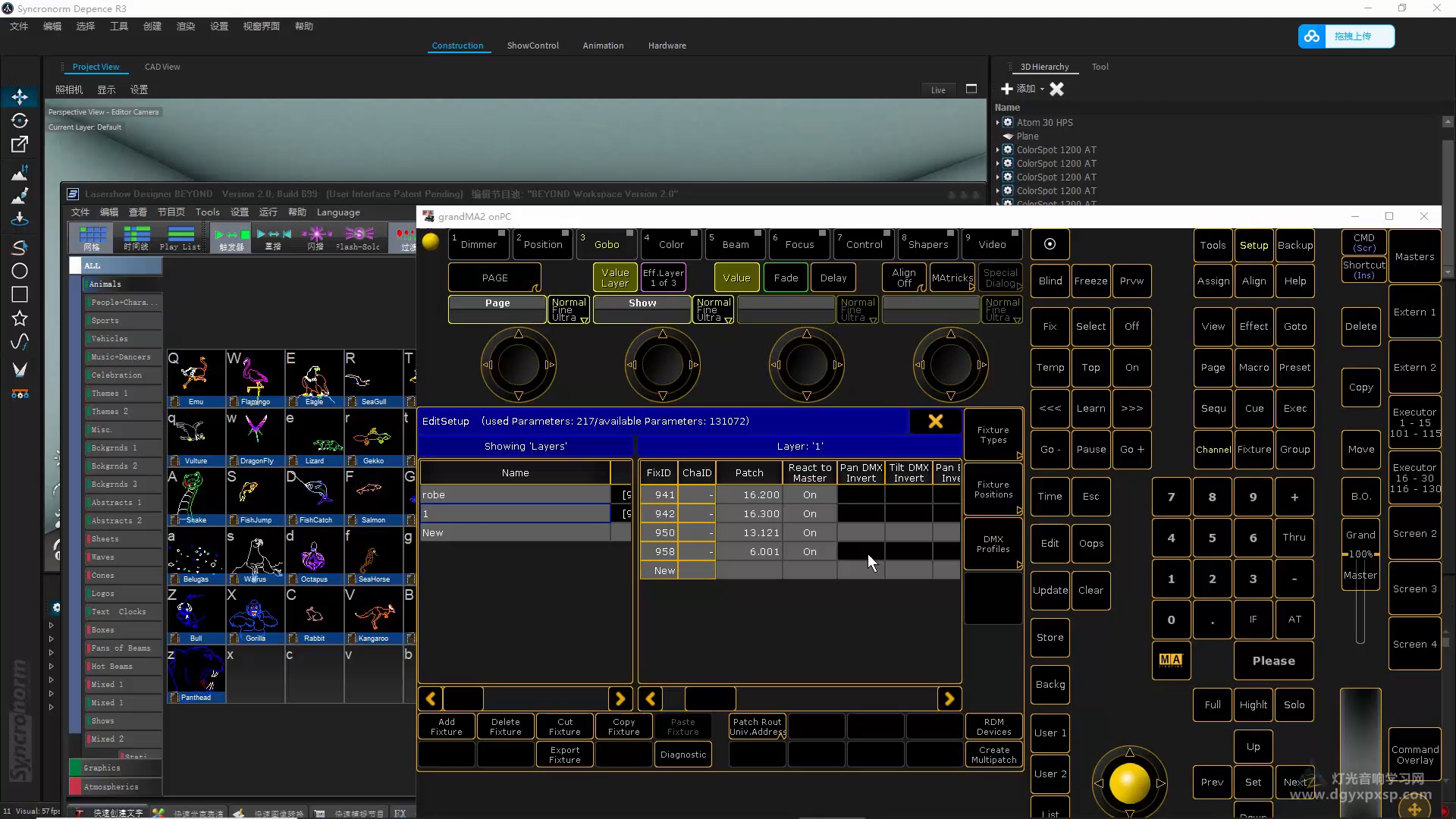
Task: Select the terrain paint brush tool
Action: pos(20,196)
